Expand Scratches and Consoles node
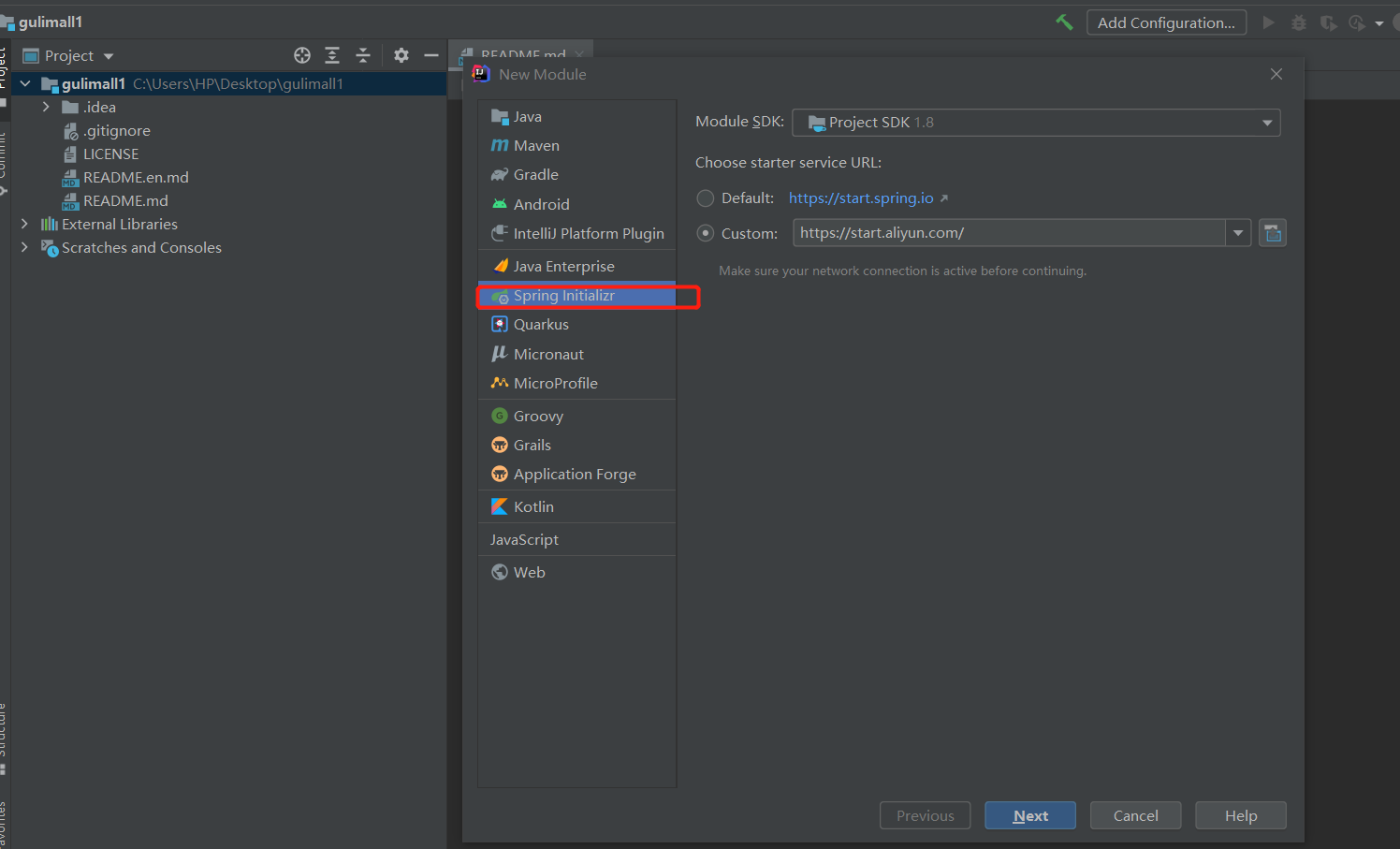The height and width of the screenshot is (849, 1400). pyautogui.click(x=25, y=247)
